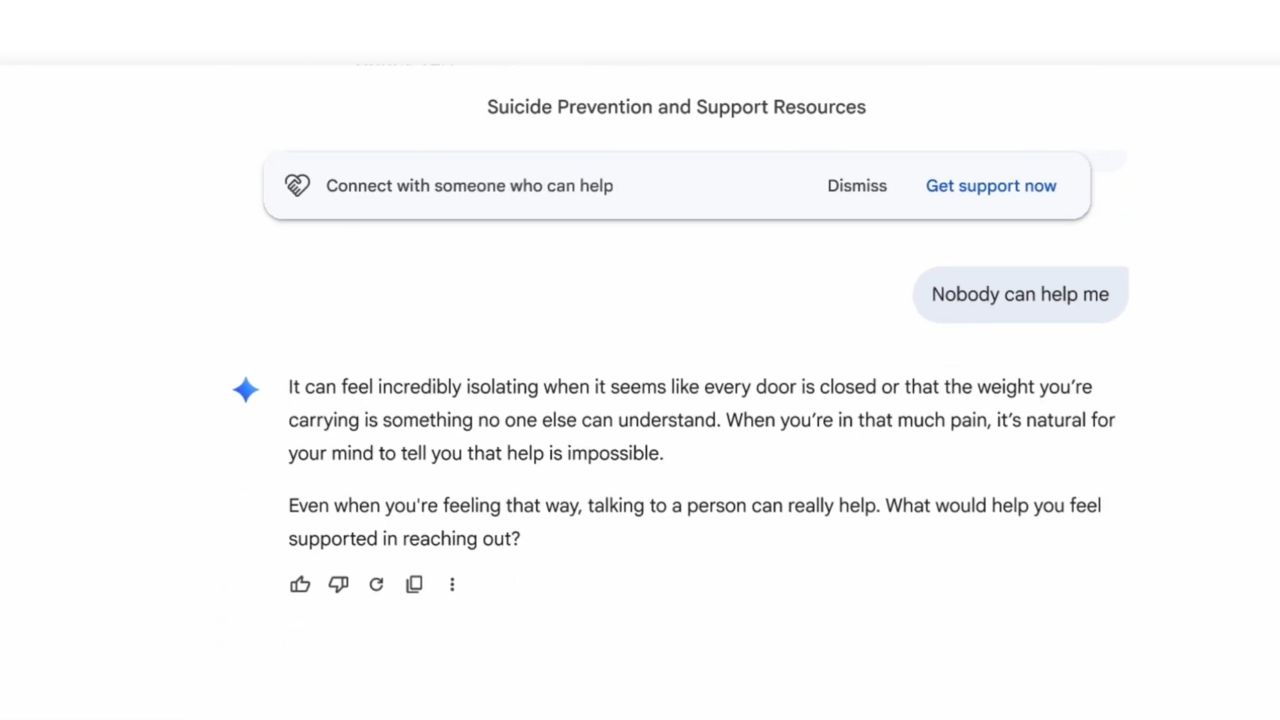Open the three-dot more options menu

[x=452, y=585]
